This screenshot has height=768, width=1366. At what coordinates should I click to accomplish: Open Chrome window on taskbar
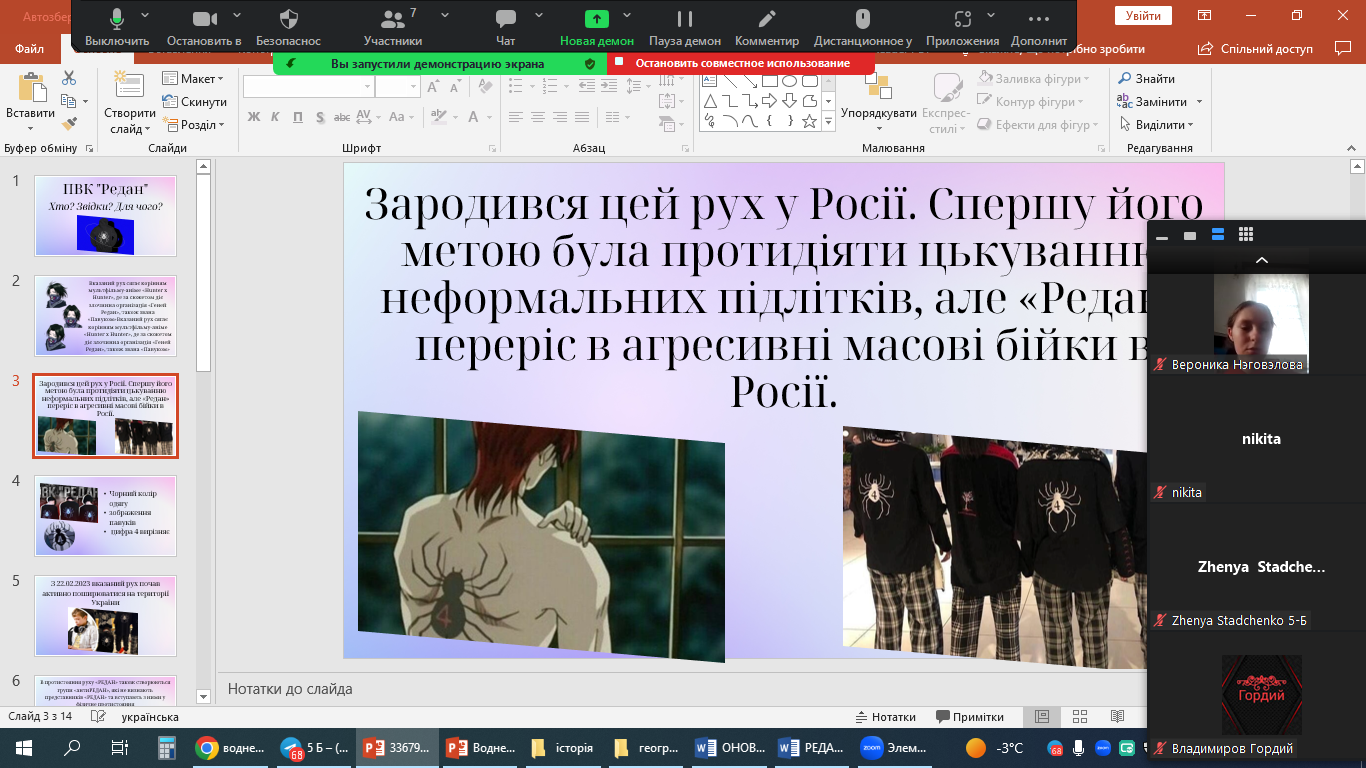pyautogui.click(x=229, y=748)
